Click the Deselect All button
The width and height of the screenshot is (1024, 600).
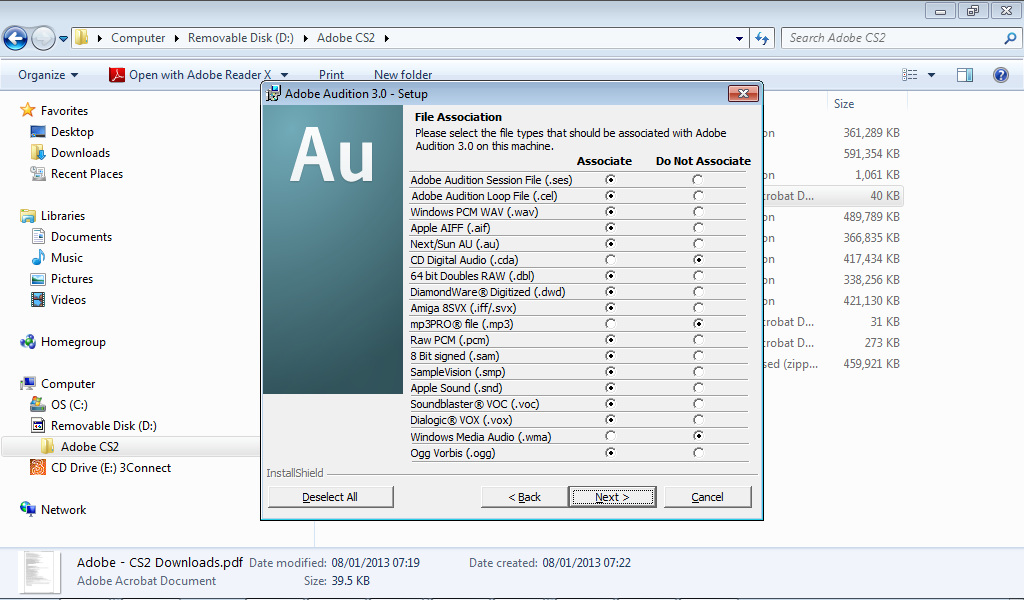click(330, 497)
